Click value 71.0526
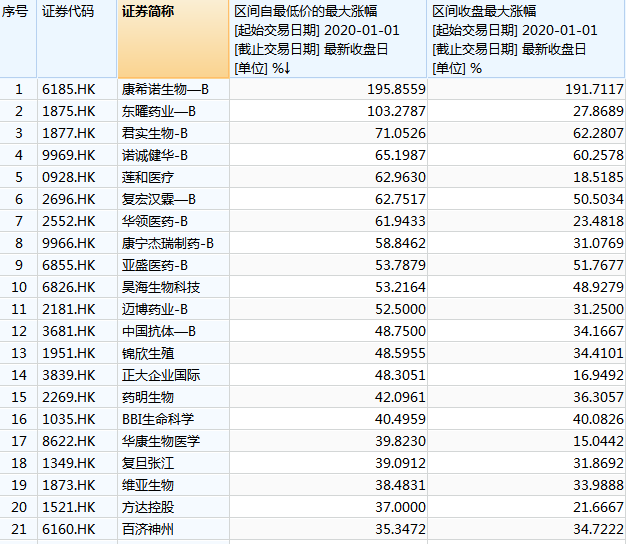The width and height of the screenshot is (628, 544). coord(401,133)
